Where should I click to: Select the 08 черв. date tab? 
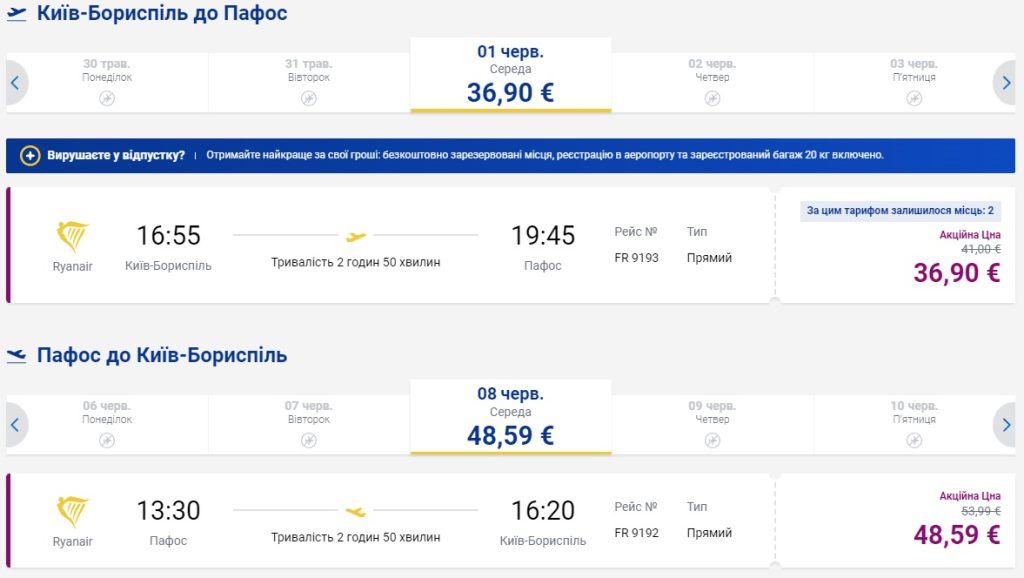click(x=510, y=417)
